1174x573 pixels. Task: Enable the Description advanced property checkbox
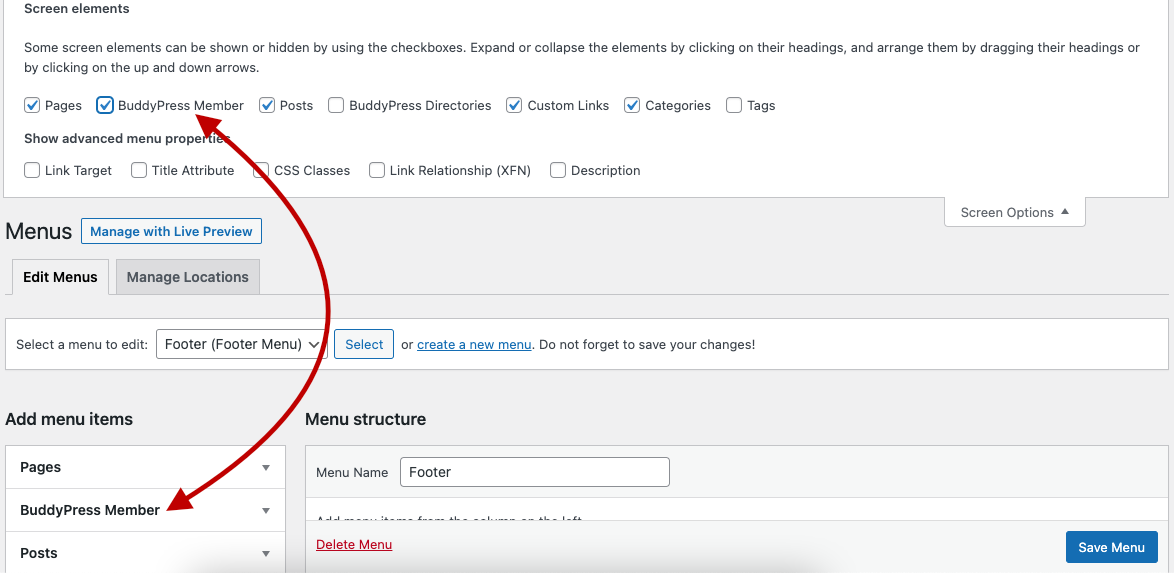pyautogui.click(x=558, y=170)
